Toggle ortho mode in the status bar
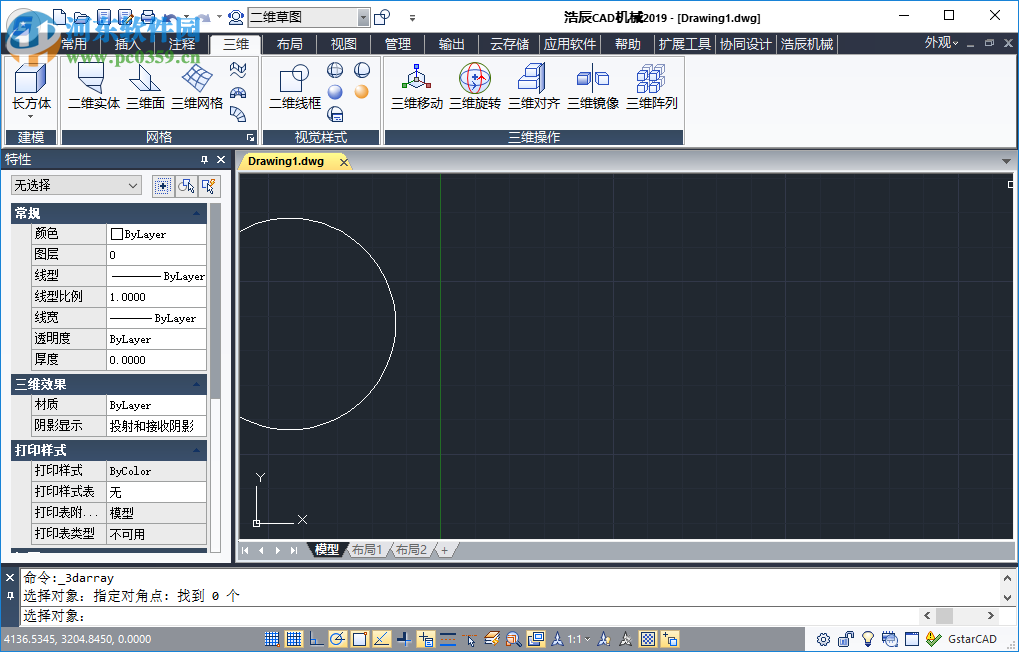This screenshot has width=1019, height=652. (x=314, y=638)
